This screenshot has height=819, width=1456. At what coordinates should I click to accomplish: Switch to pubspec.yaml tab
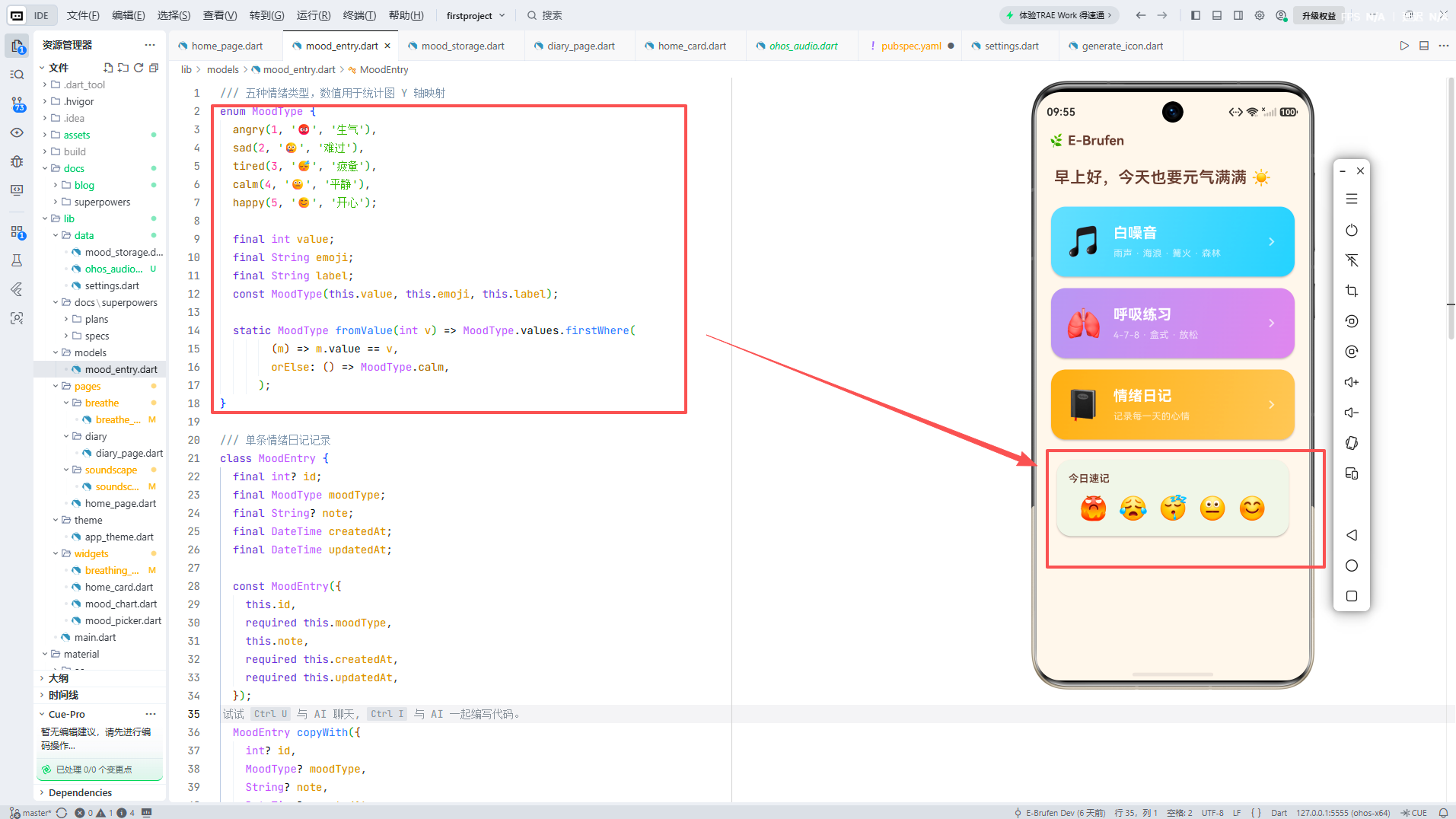point(911,46)
